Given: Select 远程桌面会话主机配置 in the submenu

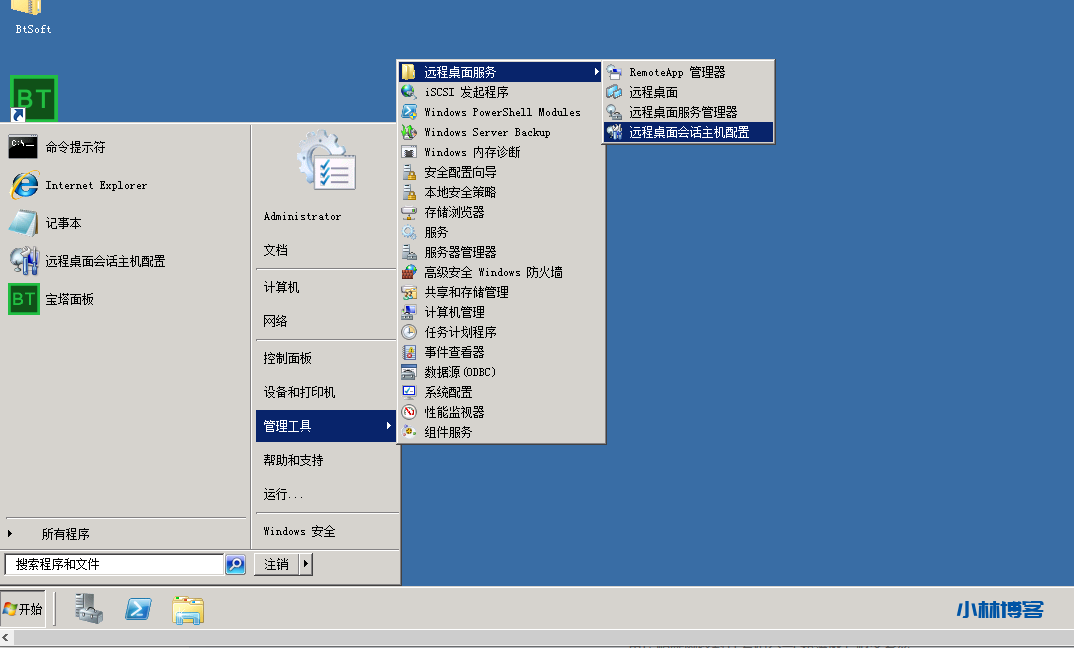Looking at the screenshot, I should pos(688,132).
